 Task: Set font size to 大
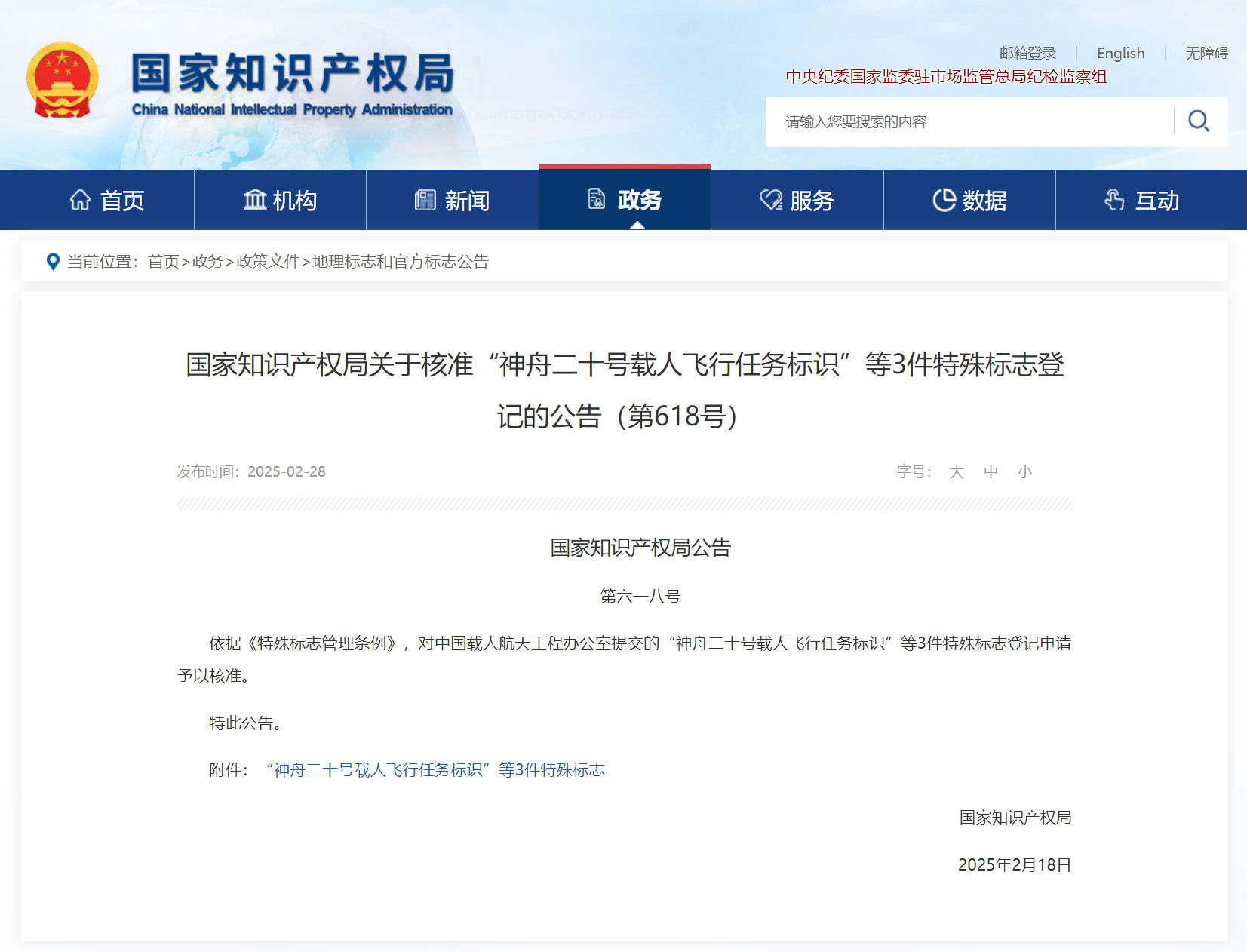click(957, 471)
